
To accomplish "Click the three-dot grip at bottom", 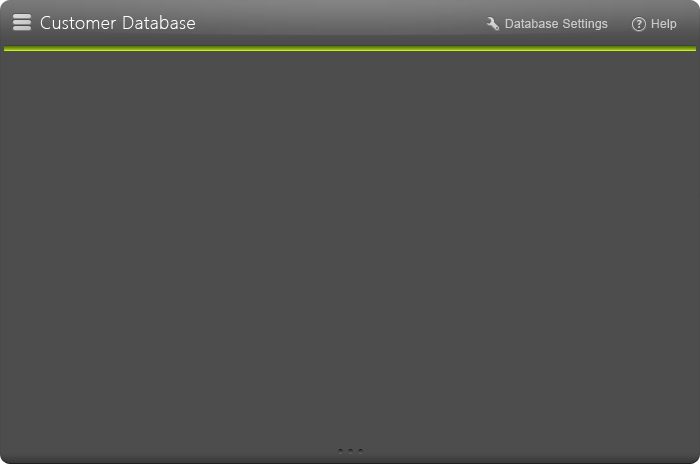I will [x=350, y=451].
